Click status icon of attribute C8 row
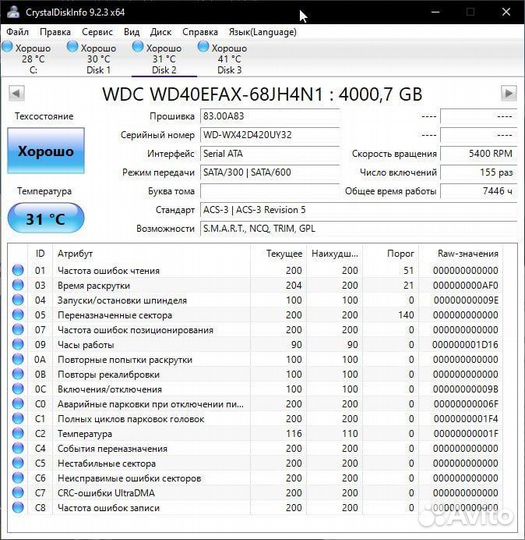This screenshot has width=525, height=540. pyautogui.click(x=18, y=507)
